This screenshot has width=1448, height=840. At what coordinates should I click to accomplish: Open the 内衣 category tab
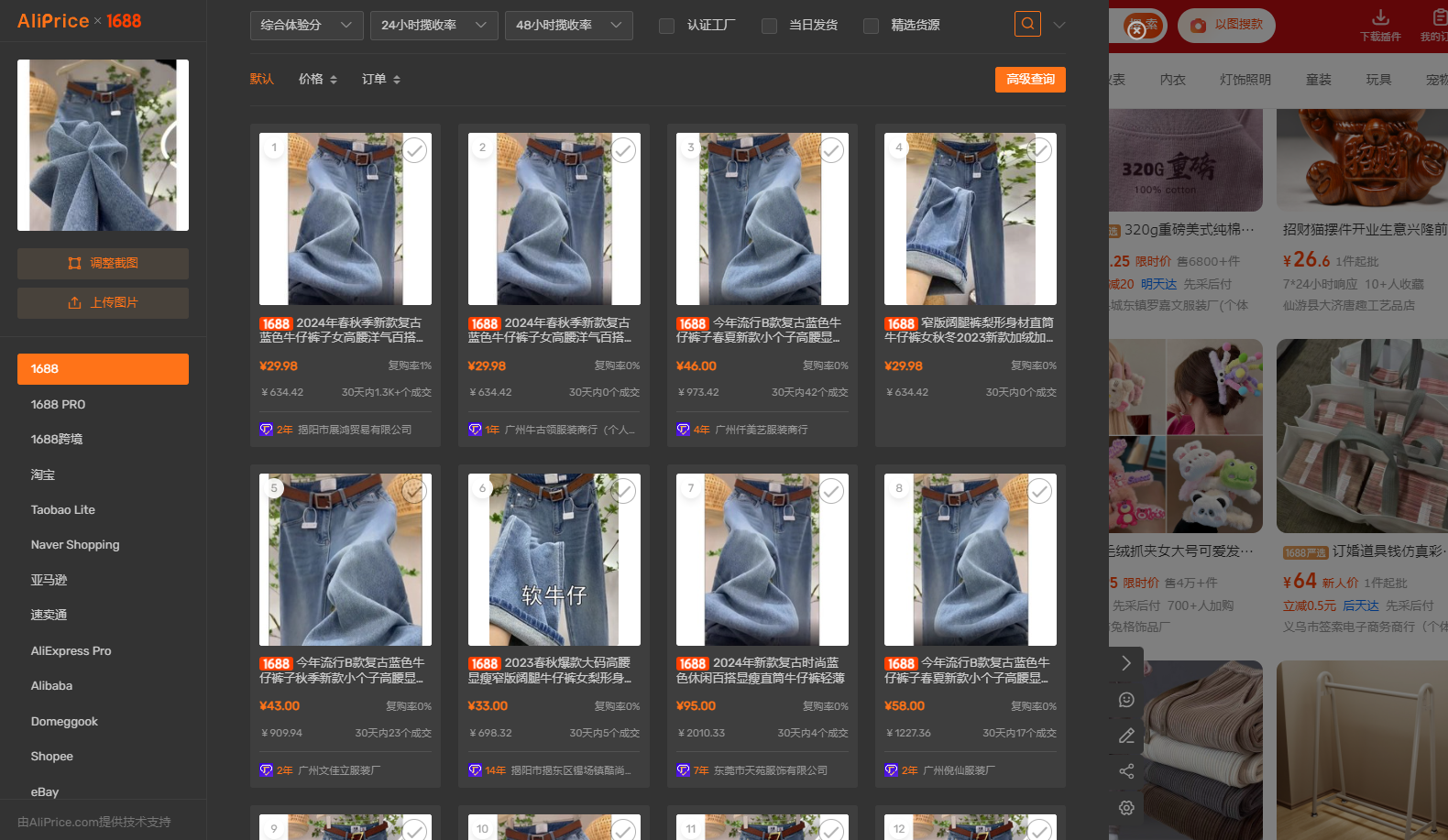pyautogui.click(x=1172, y=80)
